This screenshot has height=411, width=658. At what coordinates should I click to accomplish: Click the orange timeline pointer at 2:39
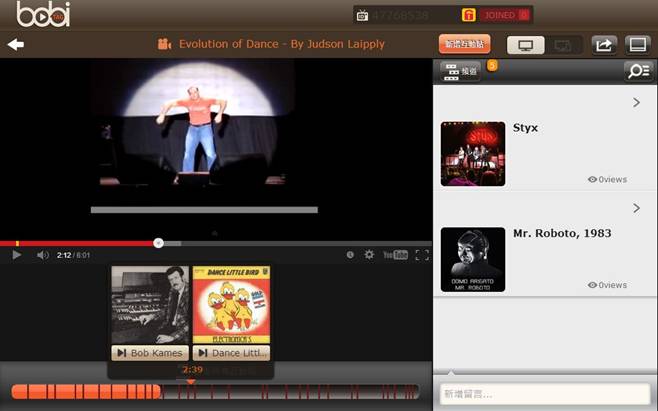pyautogui.click(x=191, y=382)
